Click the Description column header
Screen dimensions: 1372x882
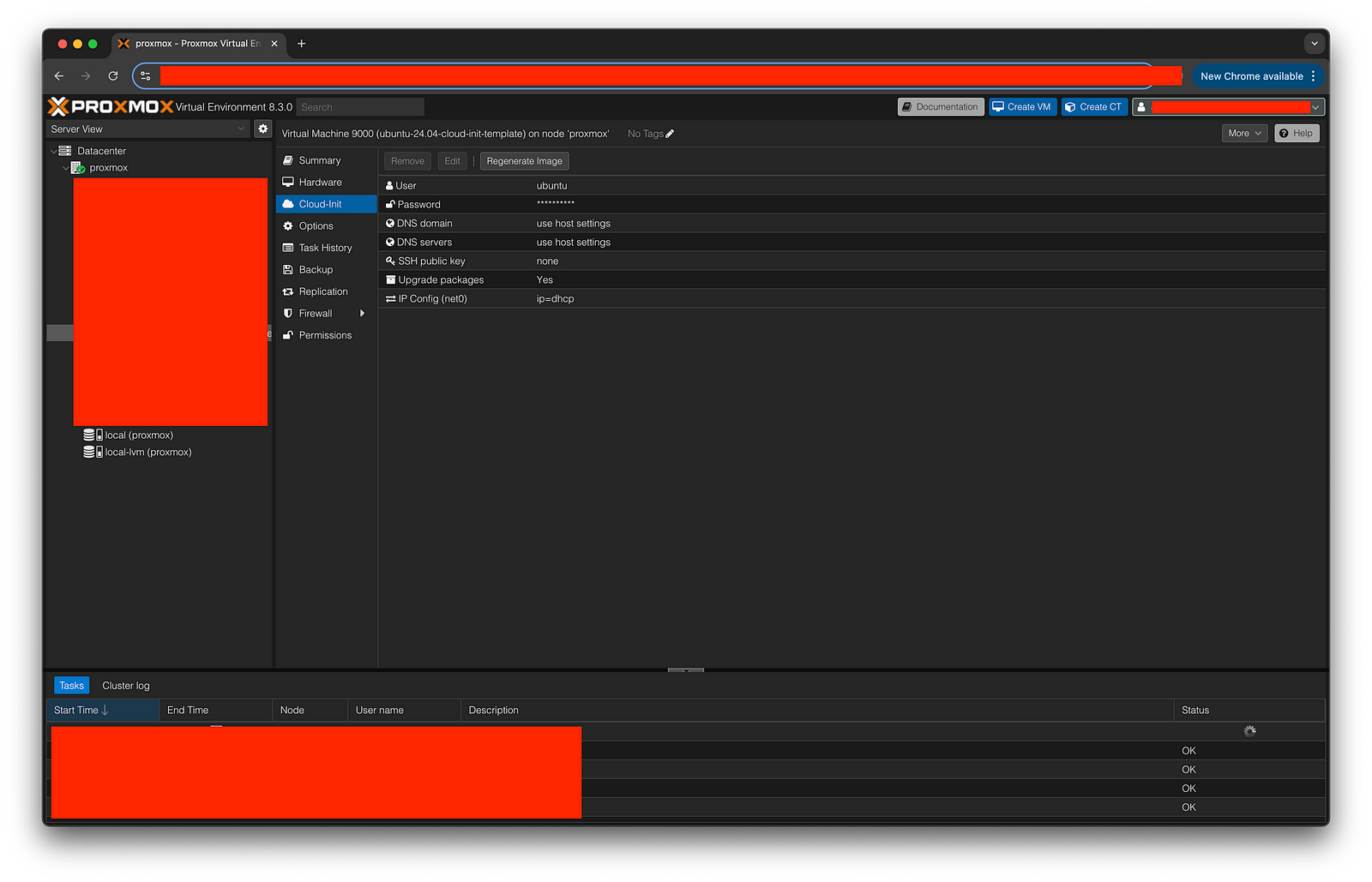[818, 710]
